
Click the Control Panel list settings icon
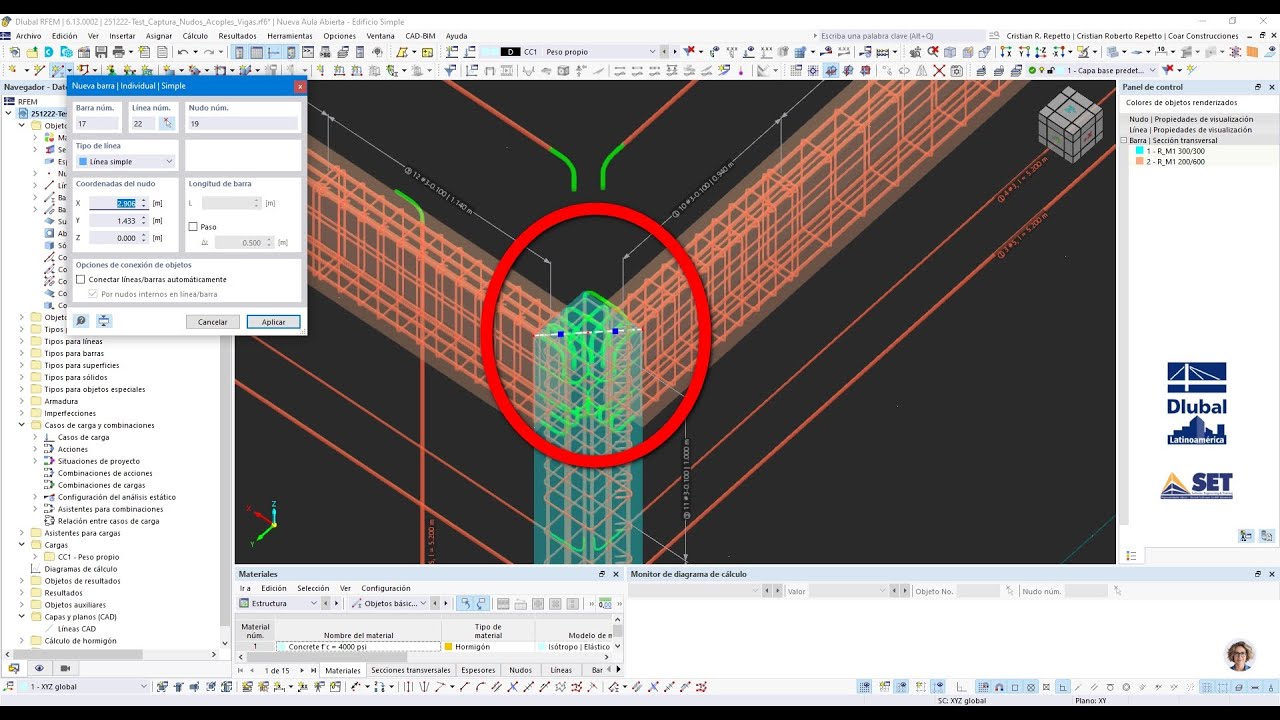pos(1131,556)
